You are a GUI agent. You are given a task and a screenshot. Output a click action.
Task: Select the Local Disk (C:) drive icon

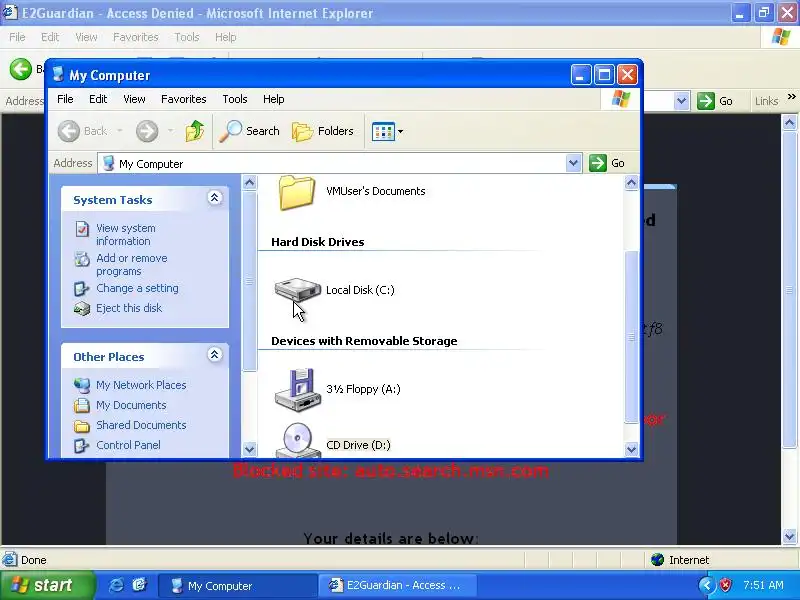(x=297, y=290)
